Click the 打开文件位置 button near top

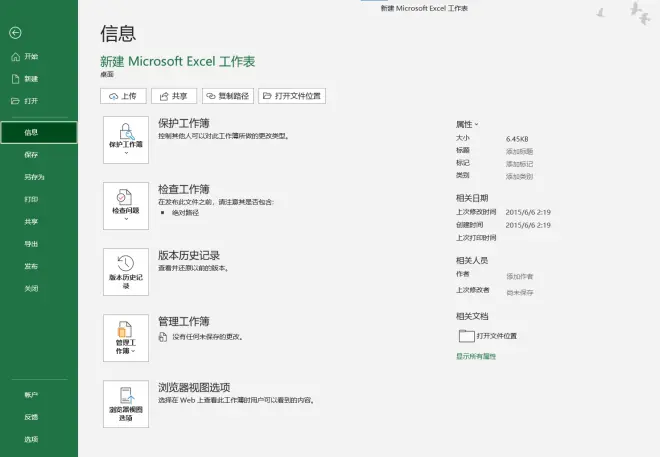coord(292,96)
